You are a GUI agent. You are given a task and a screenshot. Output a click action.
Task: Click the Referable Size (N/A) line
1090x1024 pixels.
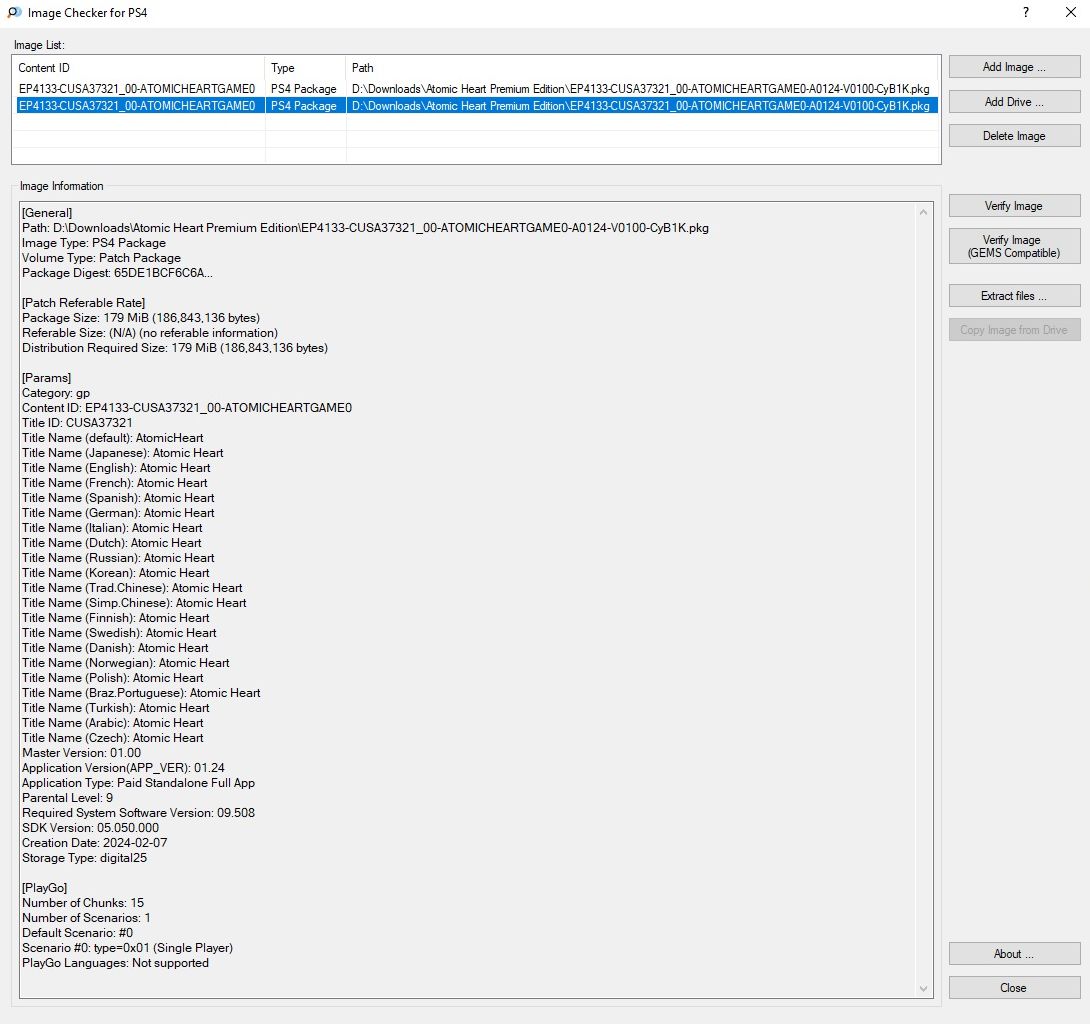coord(150,333)
